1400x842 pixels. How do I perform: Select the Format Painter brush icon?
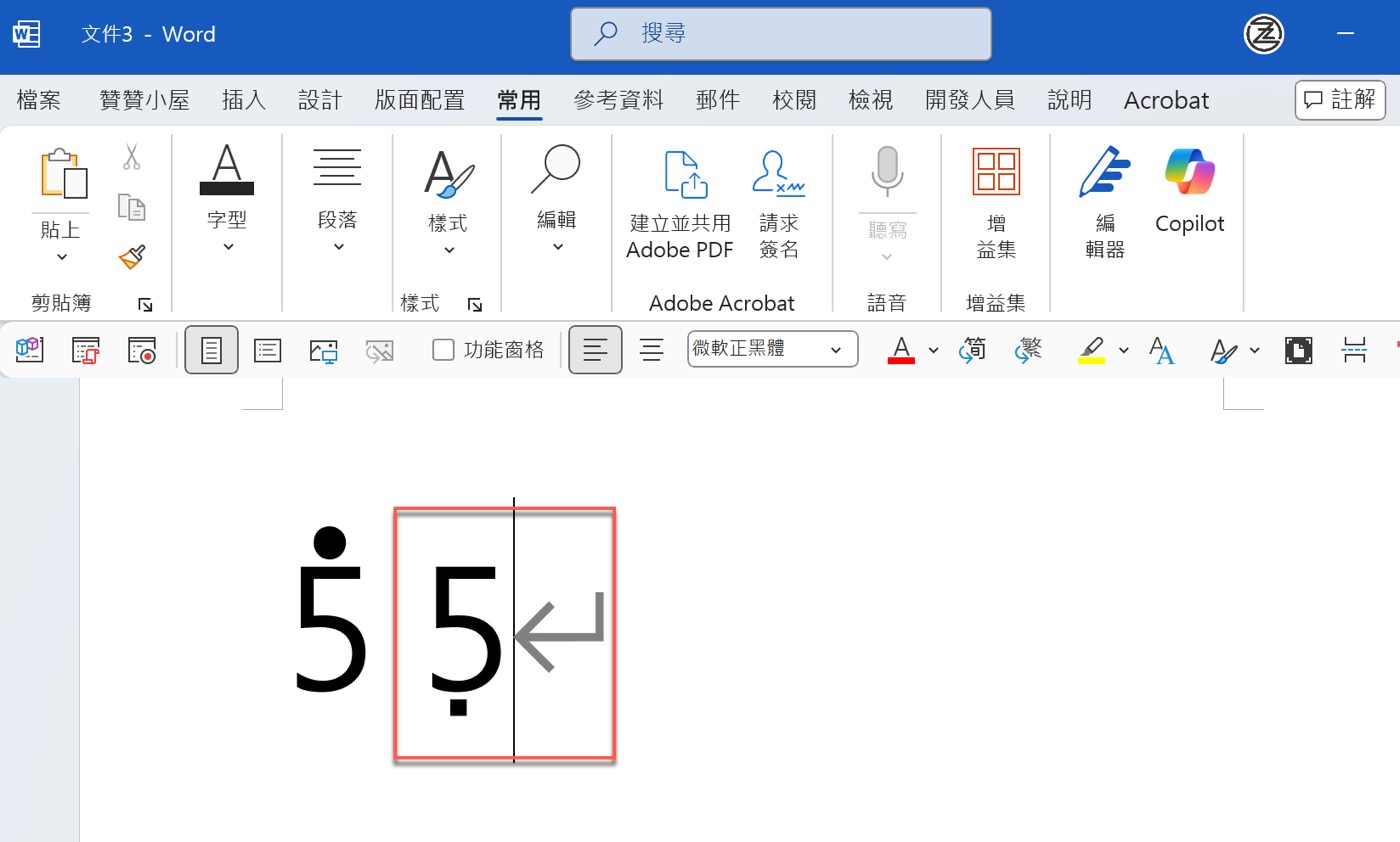point(131,258)
